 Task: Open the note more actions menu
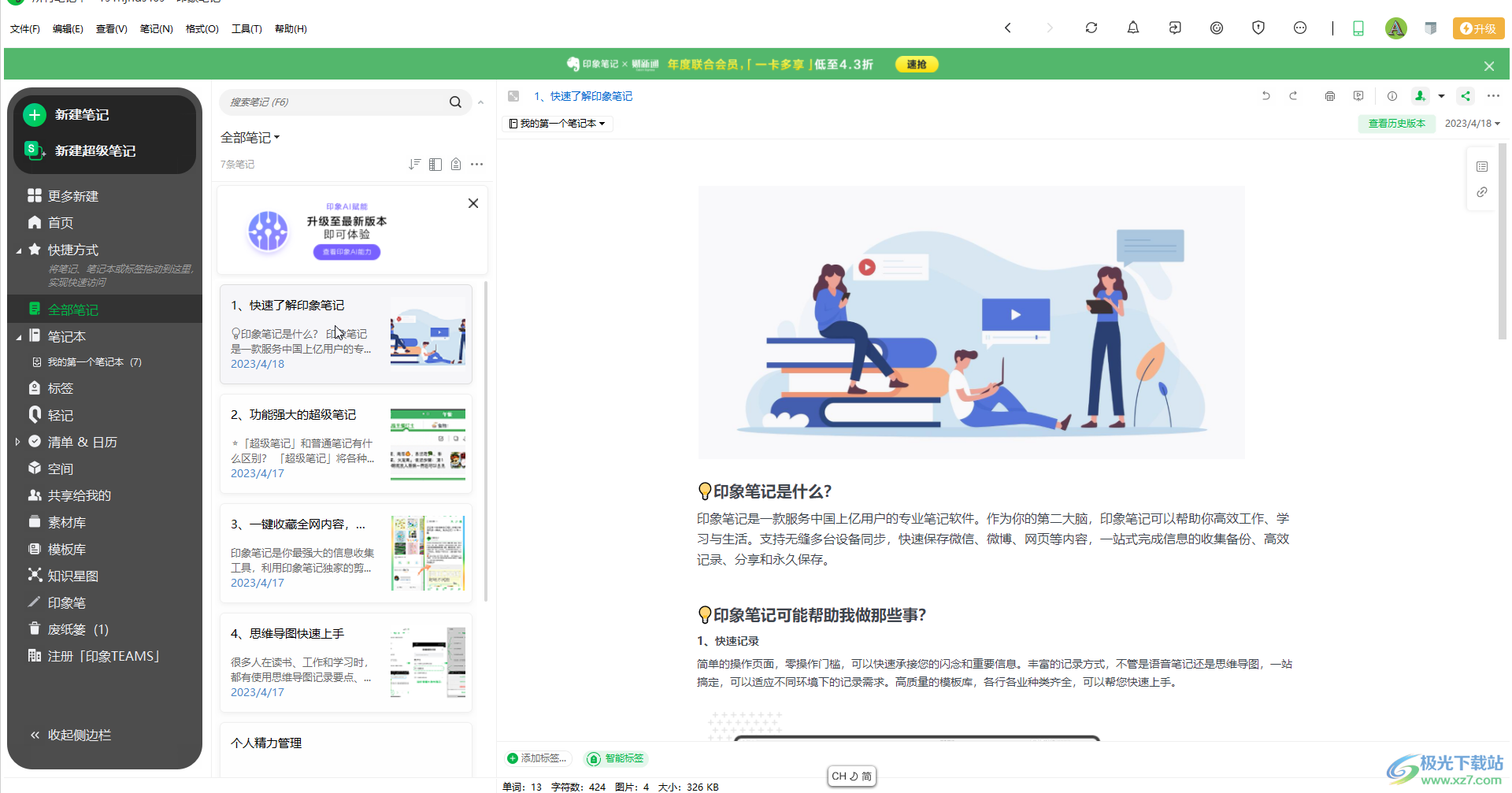pyautogui.click(x=1493, y=96)
